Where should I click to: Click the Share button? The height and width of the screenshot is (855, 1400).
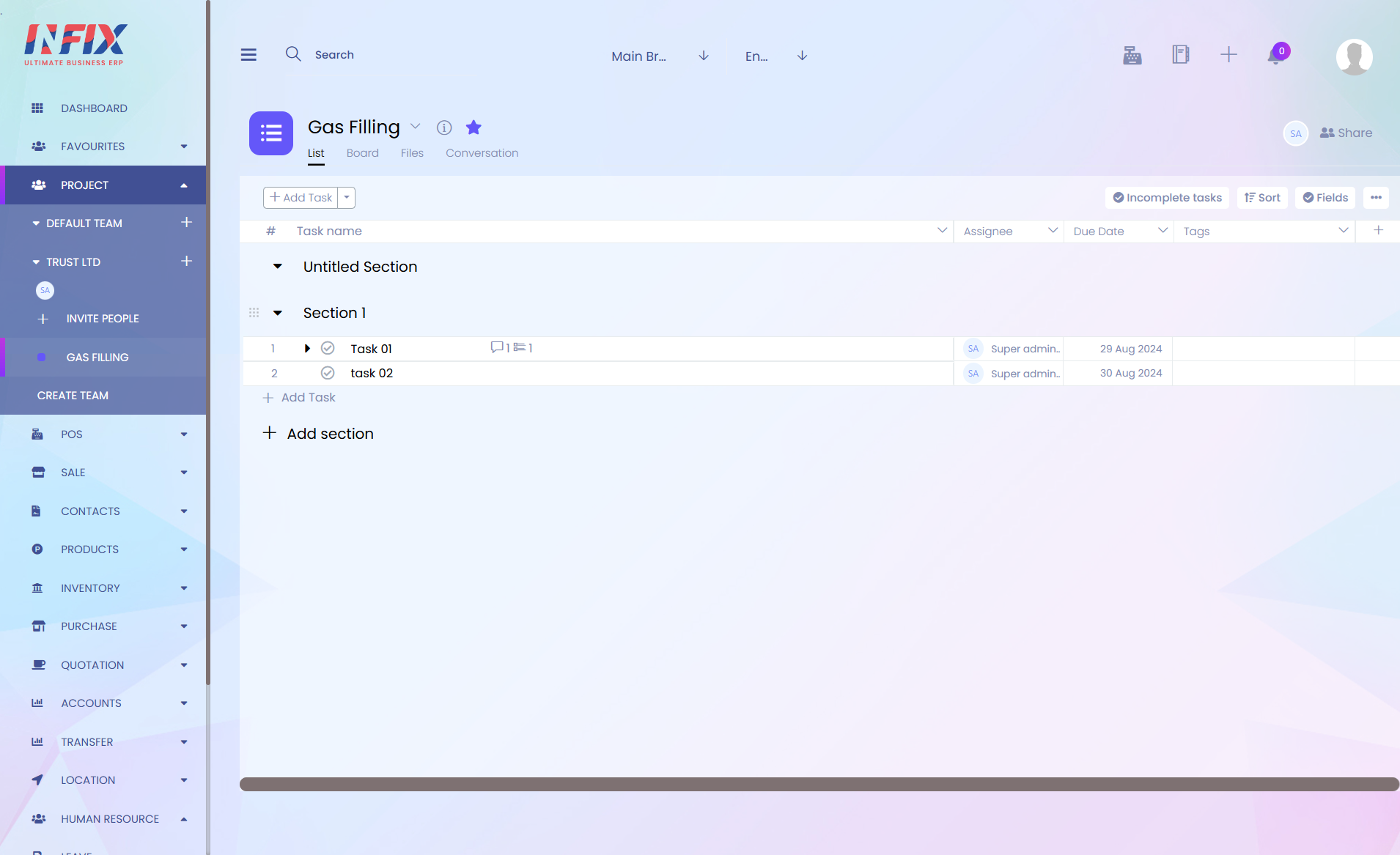[1346, 133]
